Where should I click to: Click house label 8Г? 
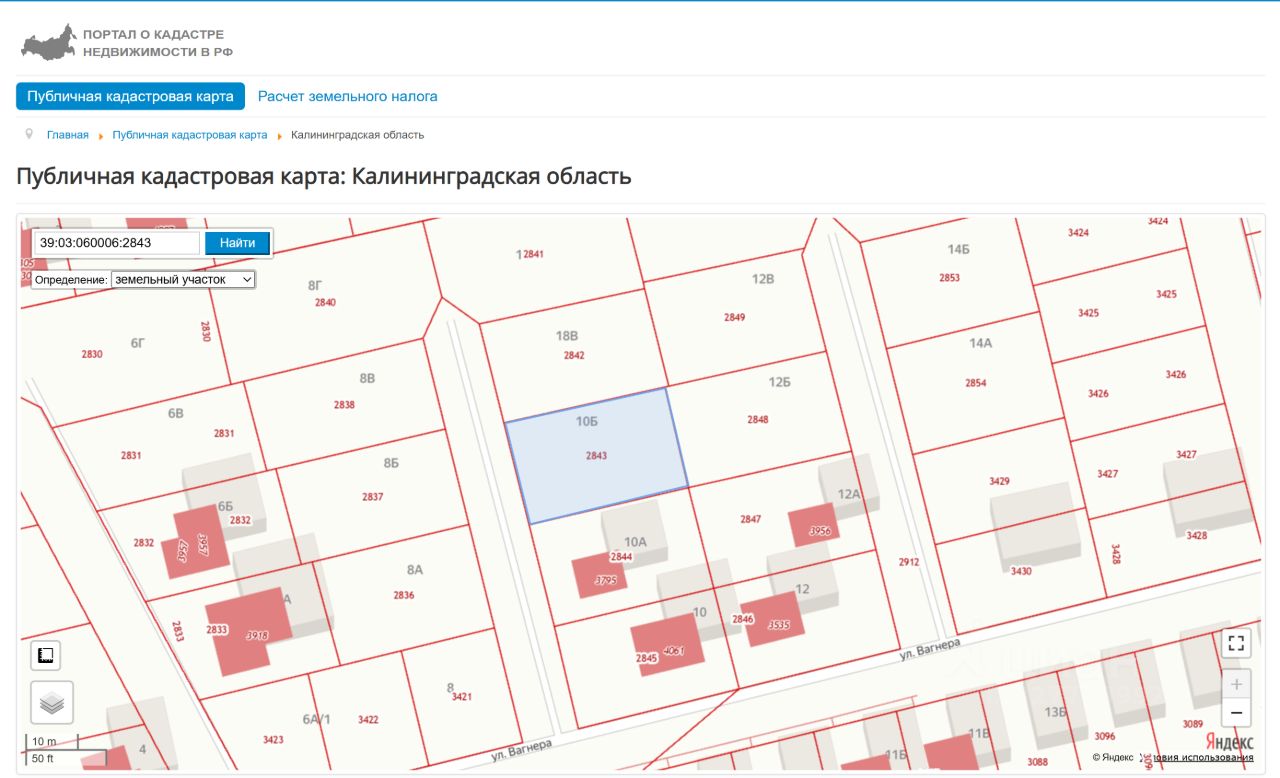(315, 285)
